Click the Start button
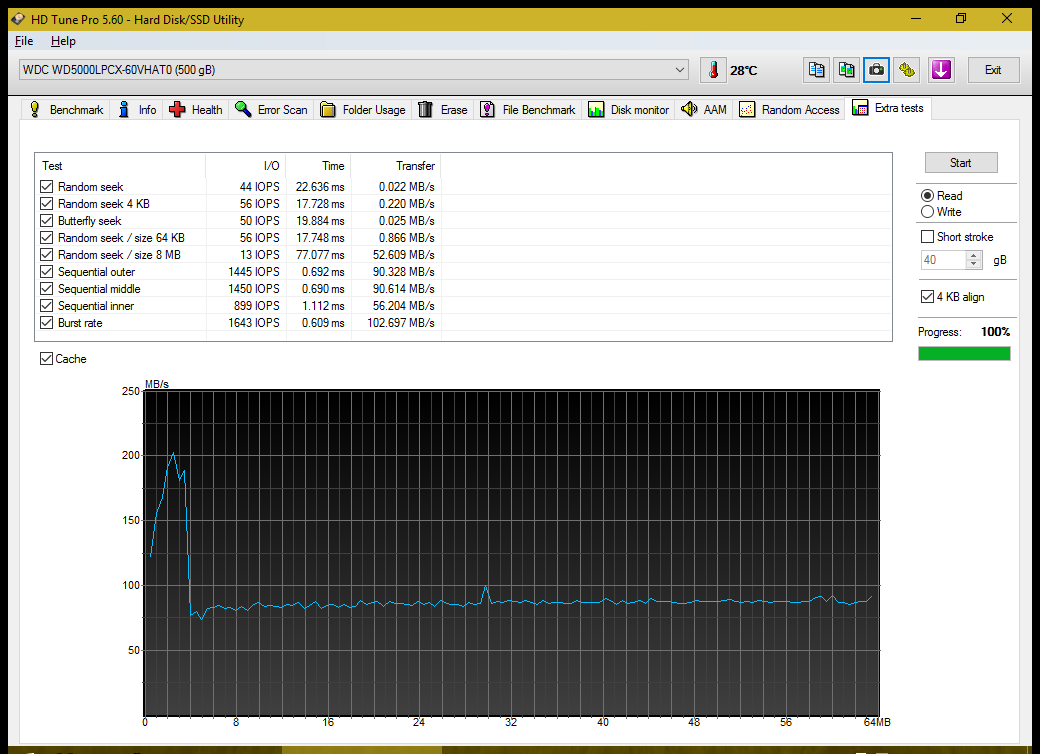The width and height of the screenshot is (1040, 754). (x=961, y=162)
